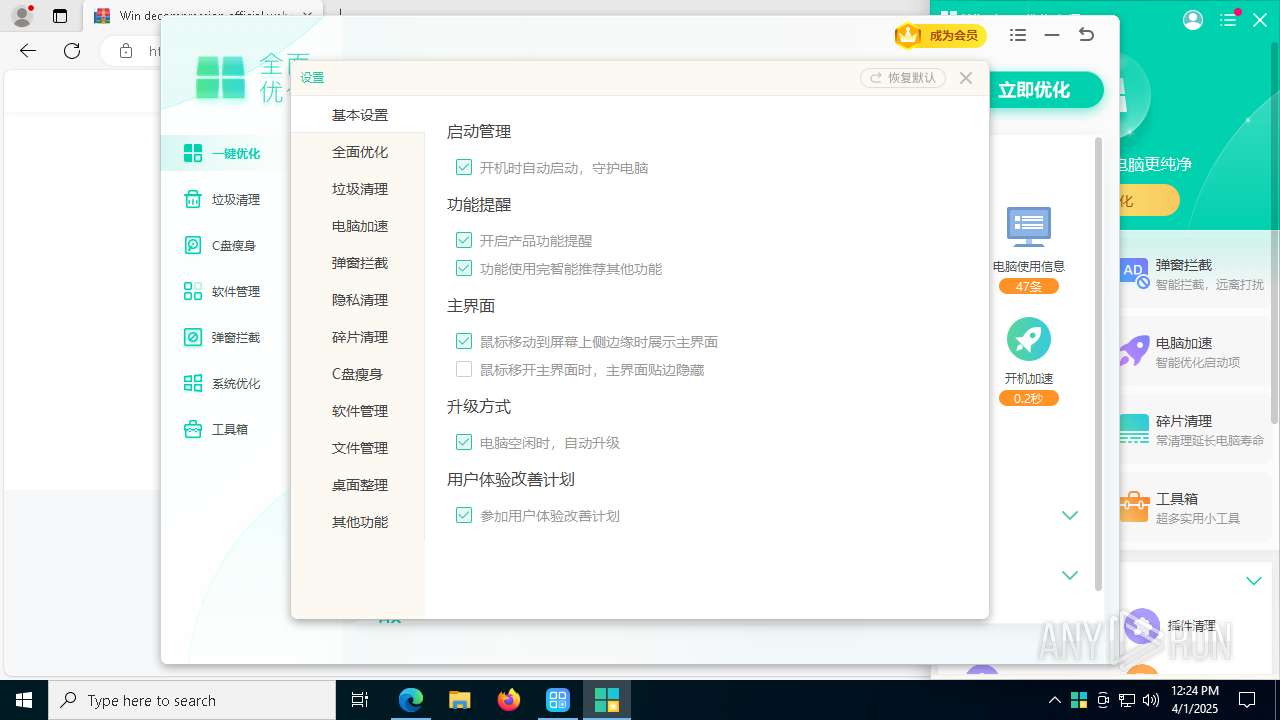
Task: Click main window vertical scrollbar
Action: tap(1098, 364)
